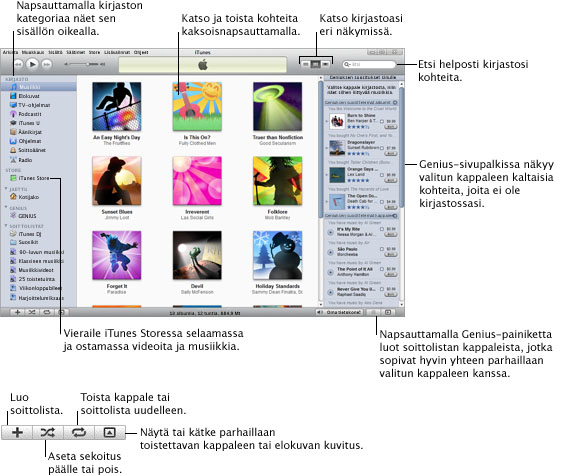Tick the box beside Burn to Shine price
Viewport: 566px width, 475px height.
(x=382, y=121)
